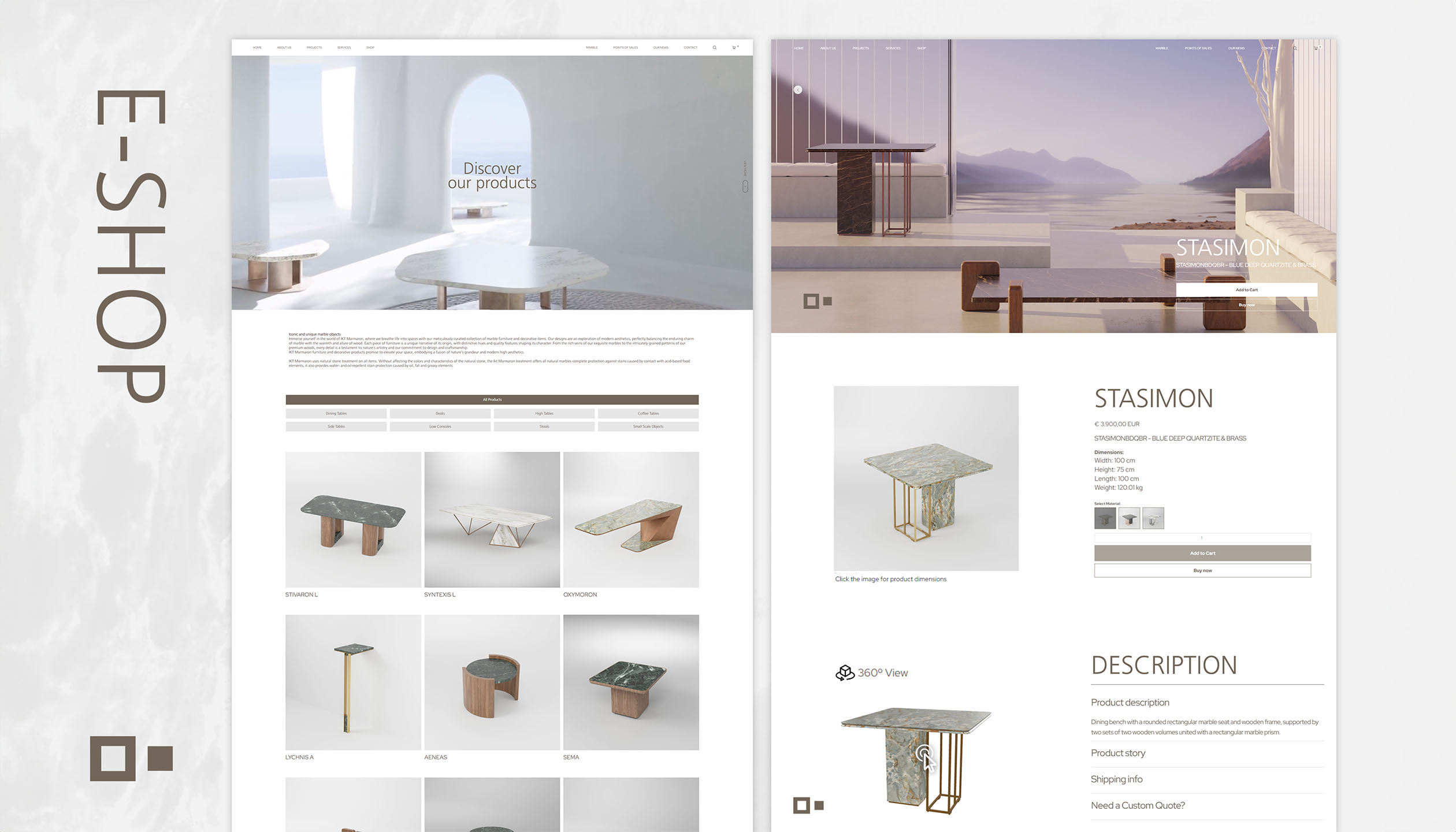Click 'Click the image for product dimensions' caption
The image size is (1456, 832).
point(890,579)
